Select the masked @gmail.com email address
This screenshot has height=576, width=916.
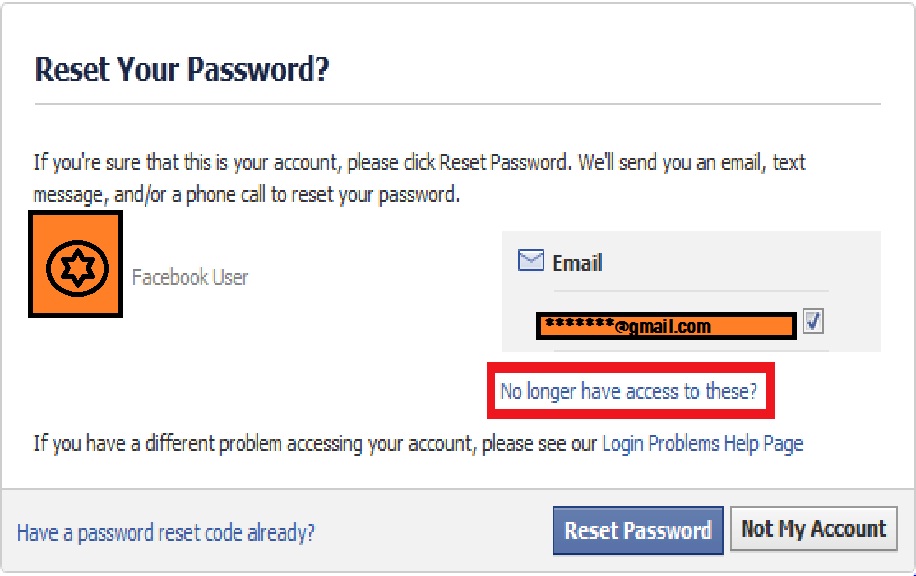[x=664, y=326]
